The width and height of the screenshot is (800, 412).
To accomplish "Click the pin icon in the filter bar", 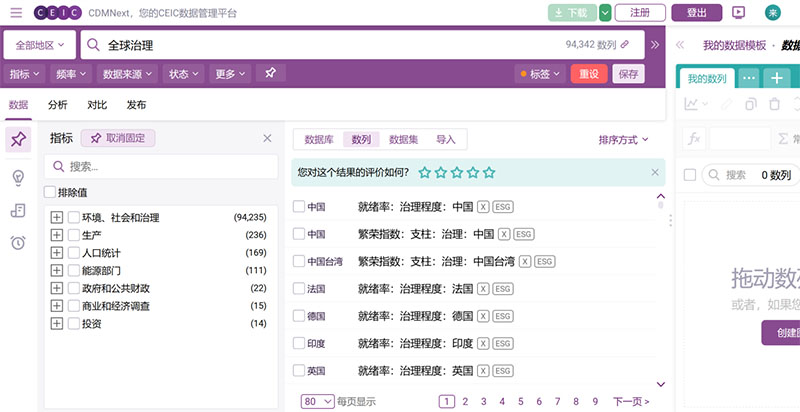I will [x=270, y=73].
